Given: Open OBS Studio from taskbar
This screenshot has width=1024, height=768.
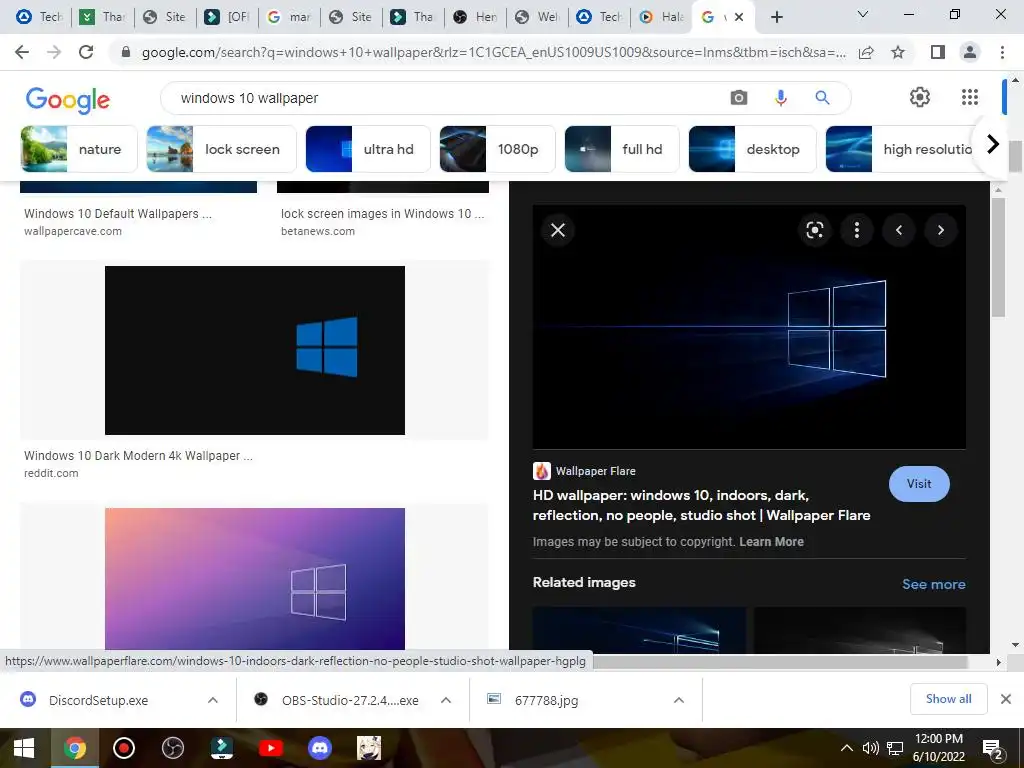Looking at the screenshot, I should click(172, 748).
